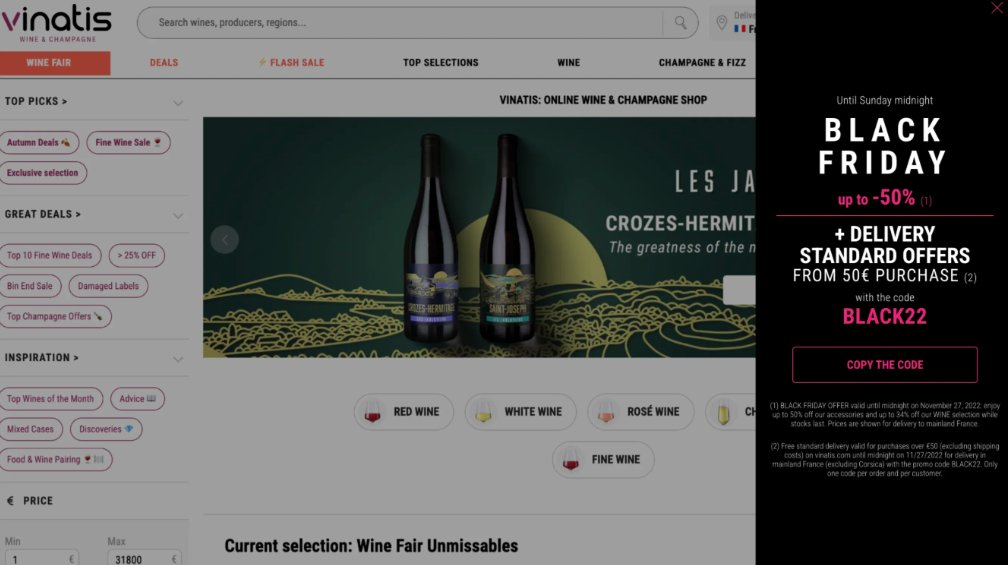Select the Damaged Labels filter chip

(x=108, y=286)
